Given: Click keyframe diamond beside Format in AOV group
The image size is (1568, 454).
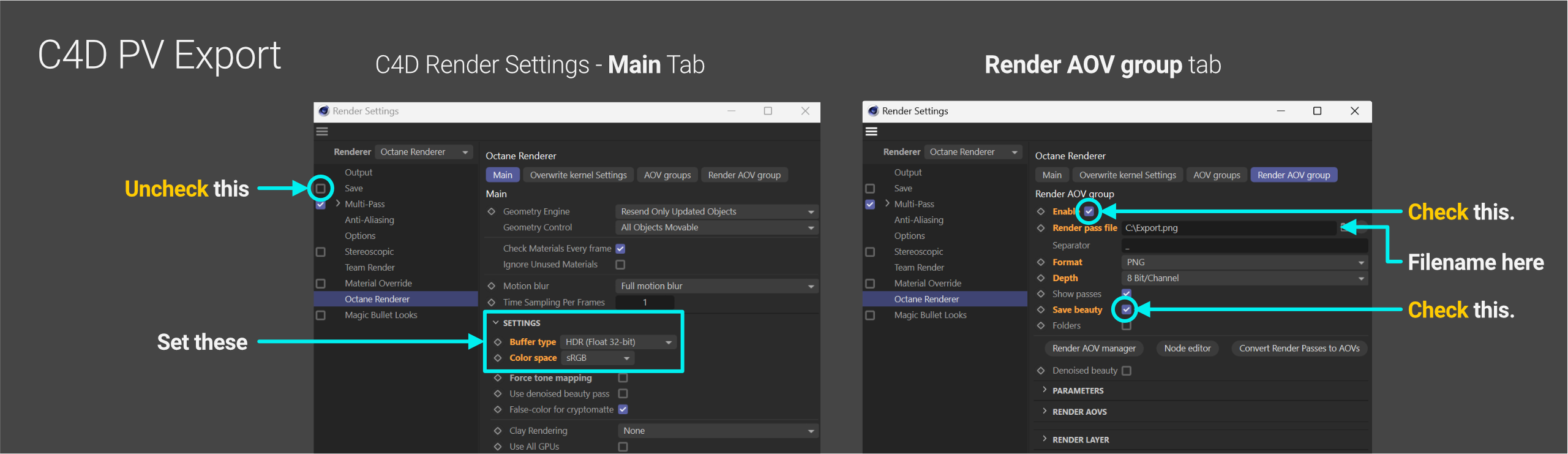Looking at the screenshot, I should [1041, 262].
